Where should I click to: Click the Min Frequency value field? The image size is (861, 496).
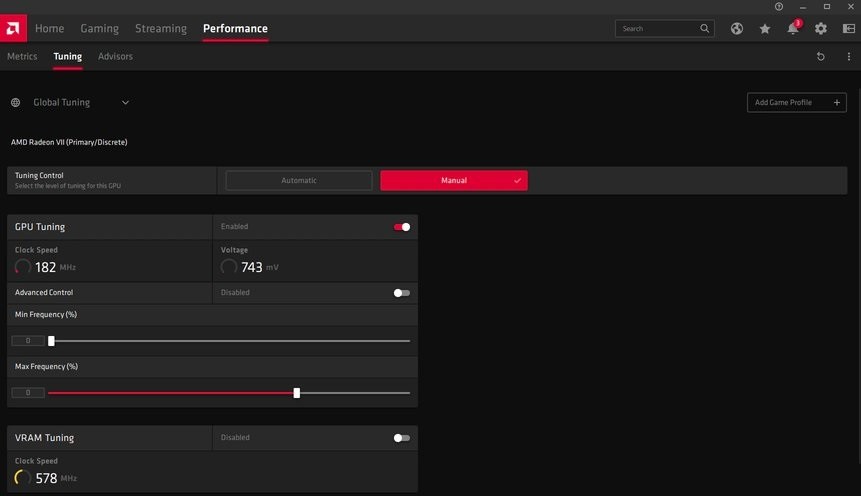tap(28, 341)
